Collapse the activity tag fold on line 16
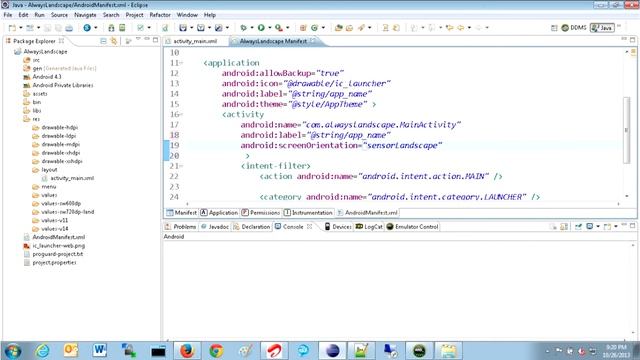 click(x=181, y=114)
